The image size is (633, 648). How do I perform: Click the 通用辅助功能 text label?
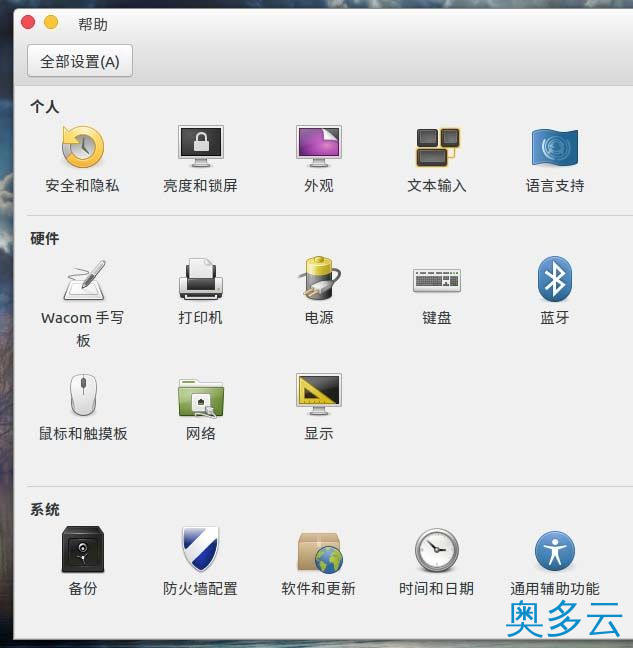coord(555,588)
